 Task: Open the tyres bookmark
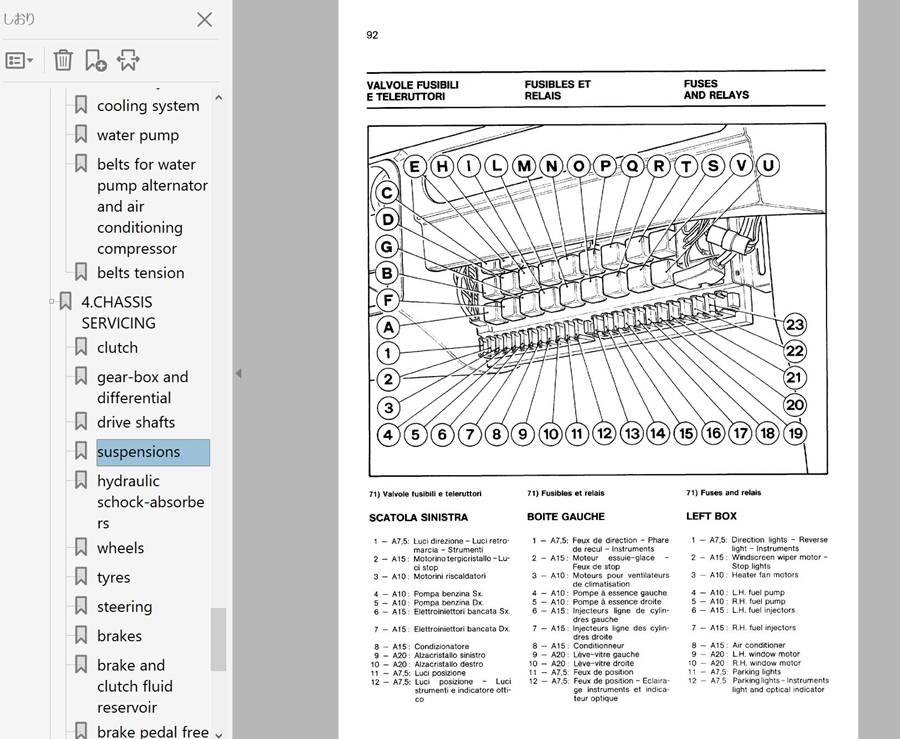coord(114,577)
